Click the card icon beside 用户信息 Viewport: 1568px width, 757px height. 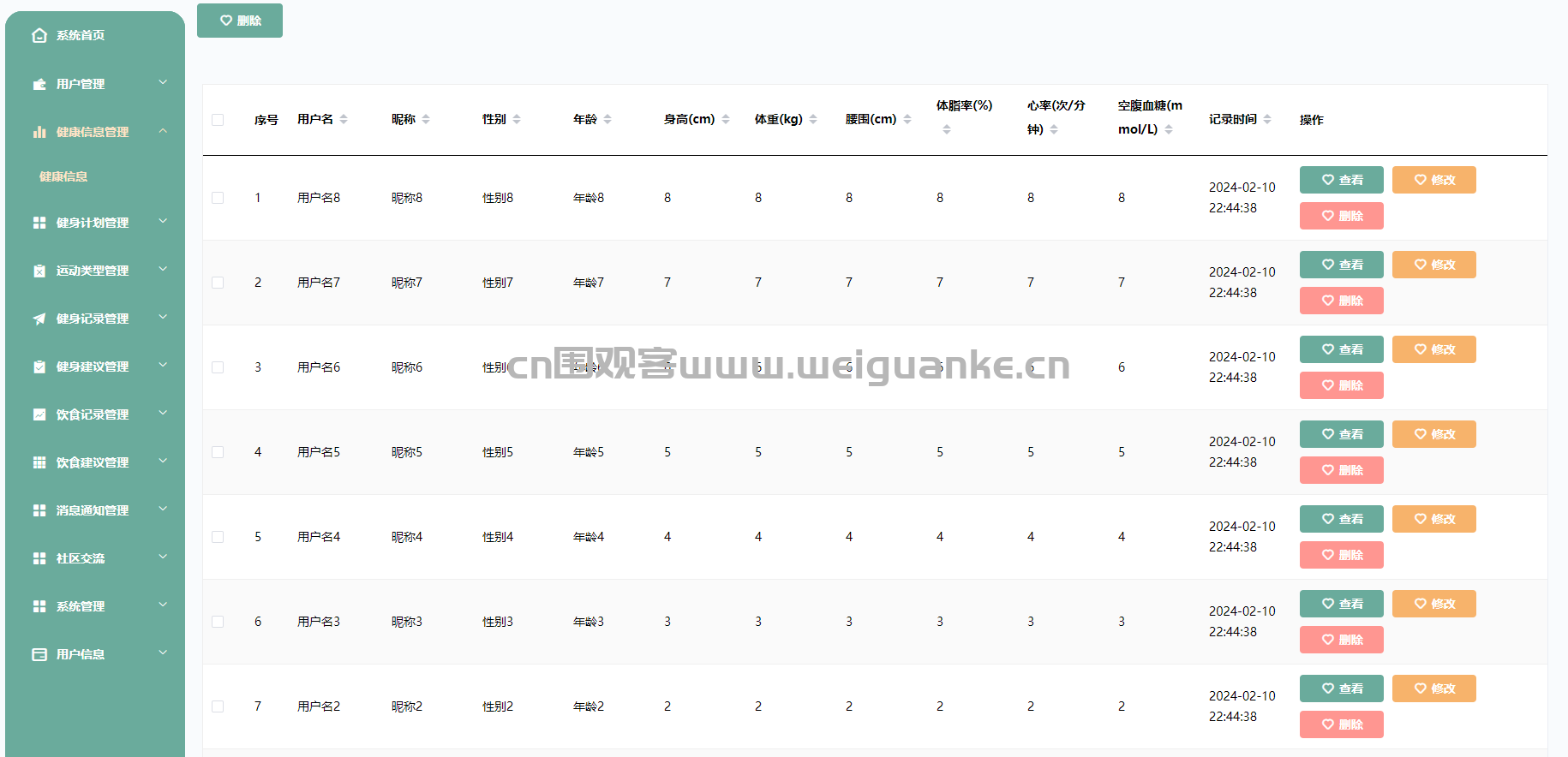[x=39, y=654]
